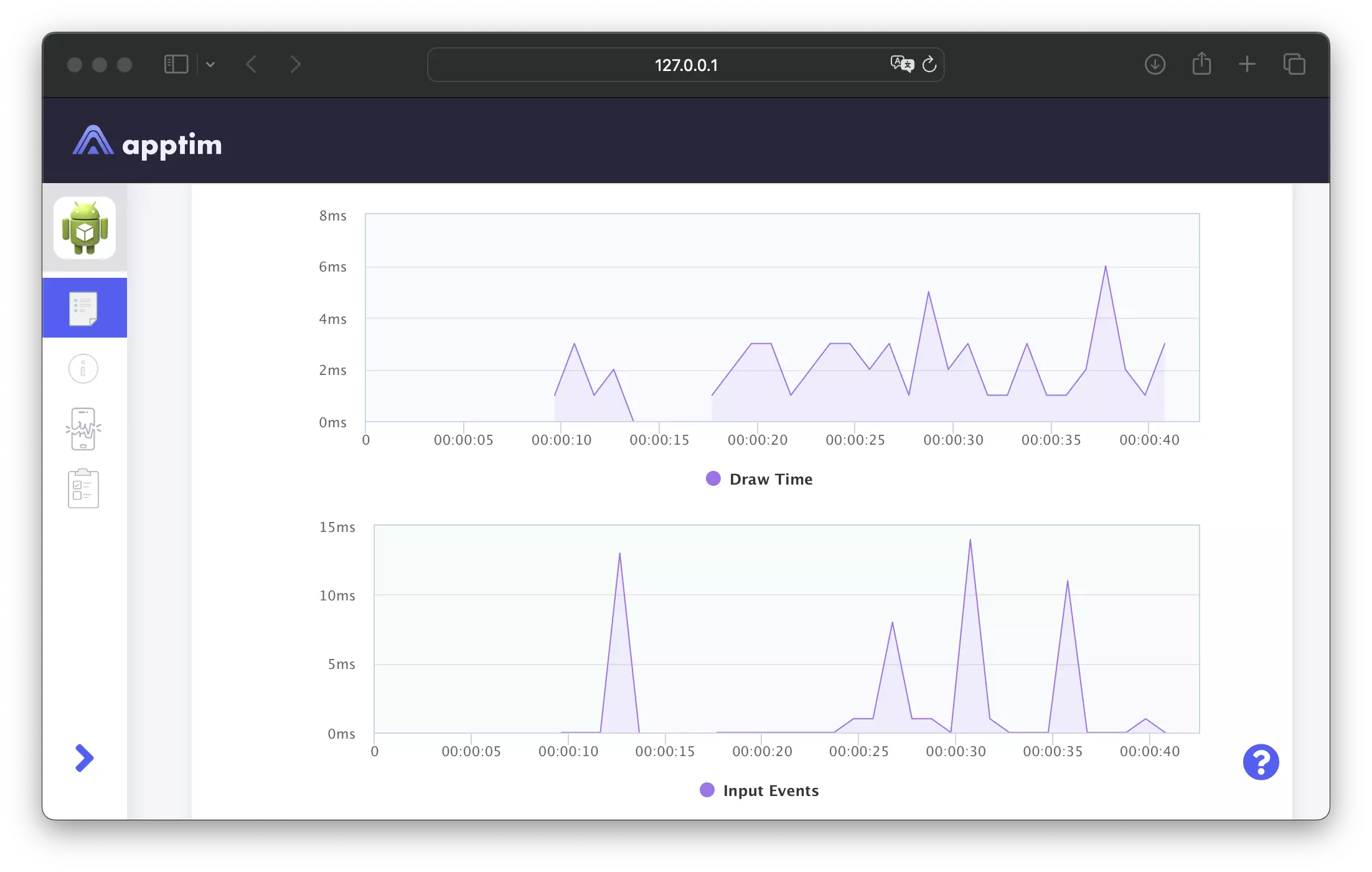Open the crash report icon in the sidebar
This screenshot has width=1372, height=872.
point(83,428)
